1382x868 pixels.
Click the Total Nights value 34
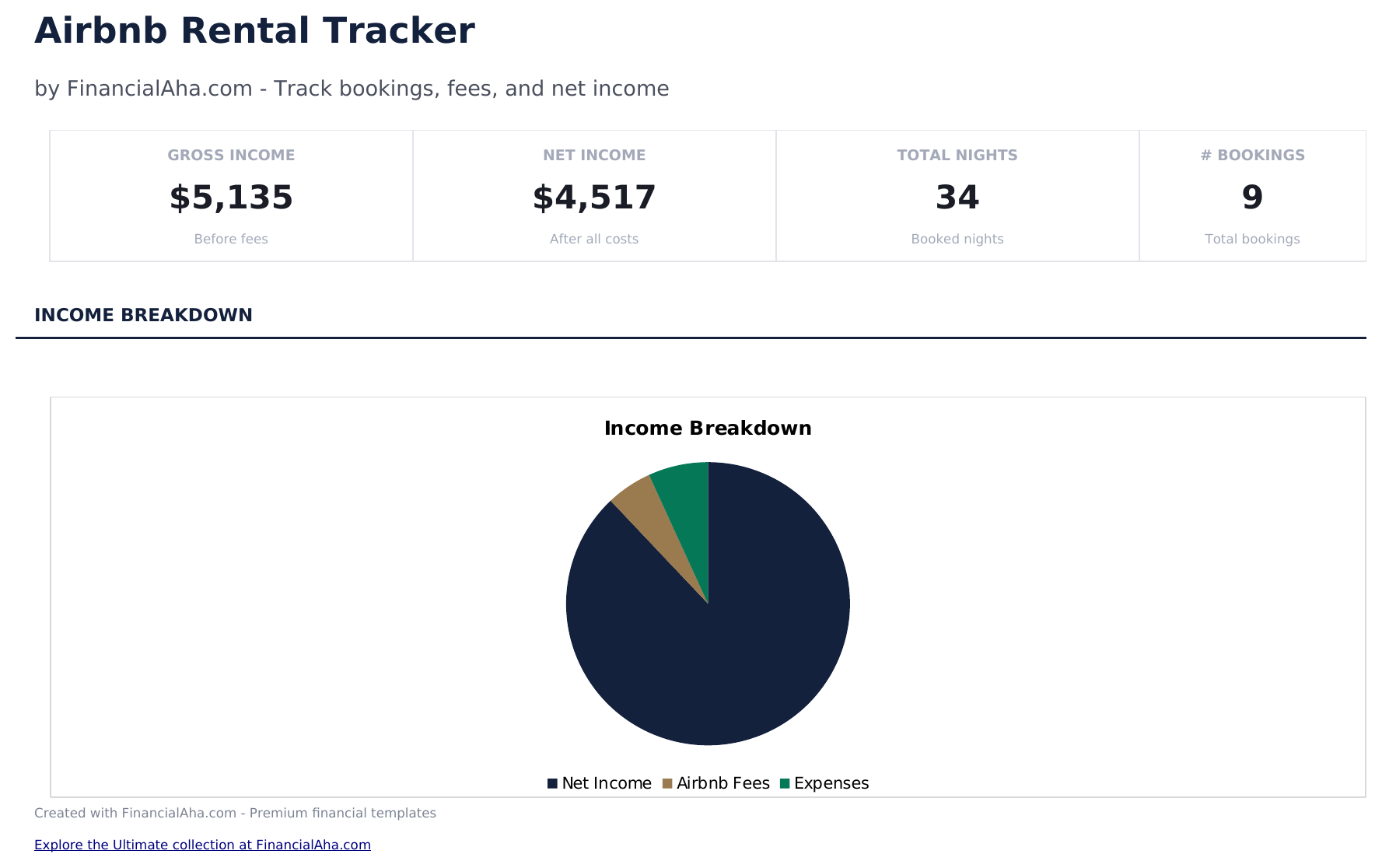[957, 198]
